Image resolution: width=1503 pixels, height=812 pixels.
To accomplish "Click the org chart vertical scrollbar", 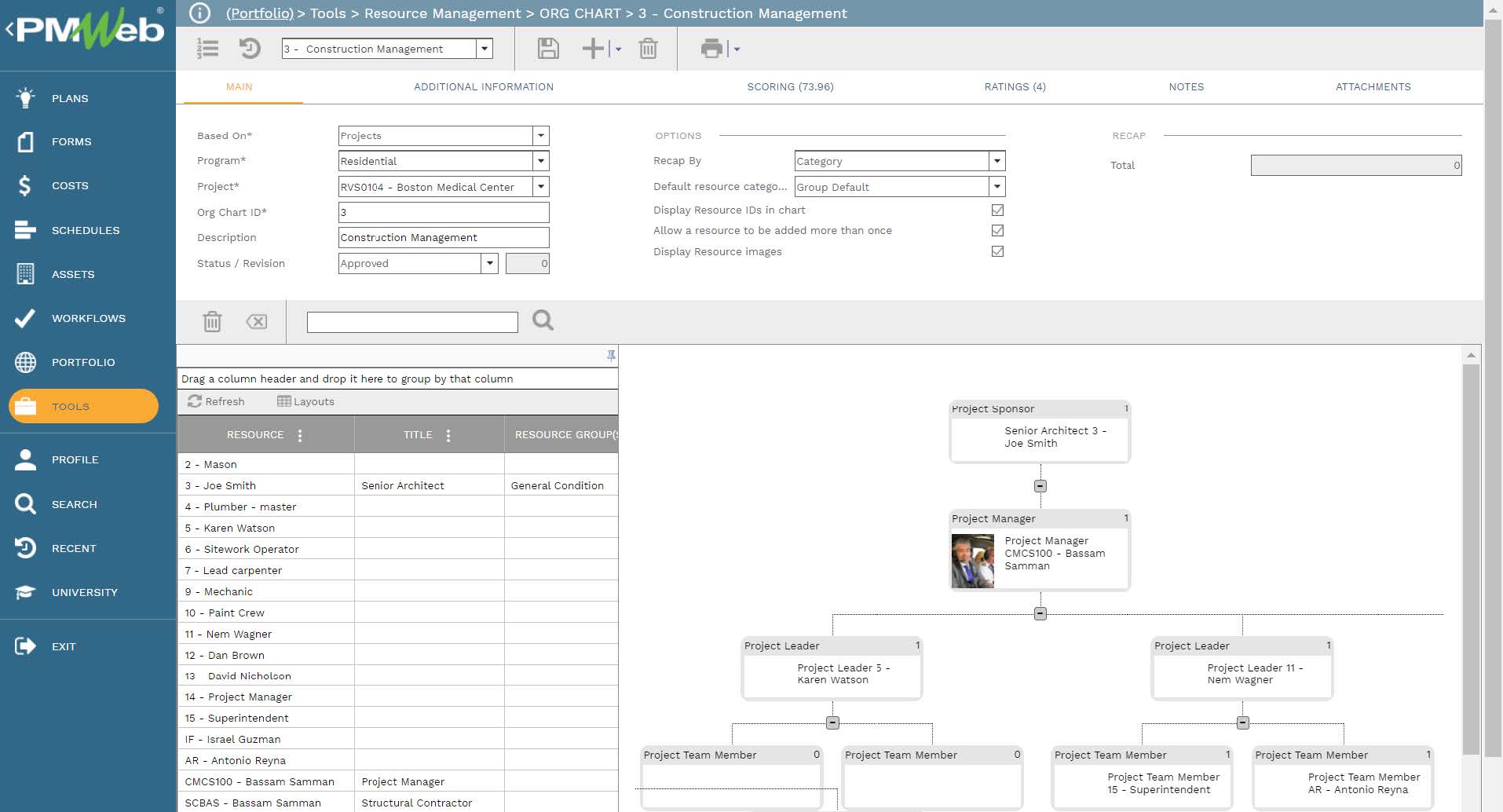I will tap(1471, 550).
